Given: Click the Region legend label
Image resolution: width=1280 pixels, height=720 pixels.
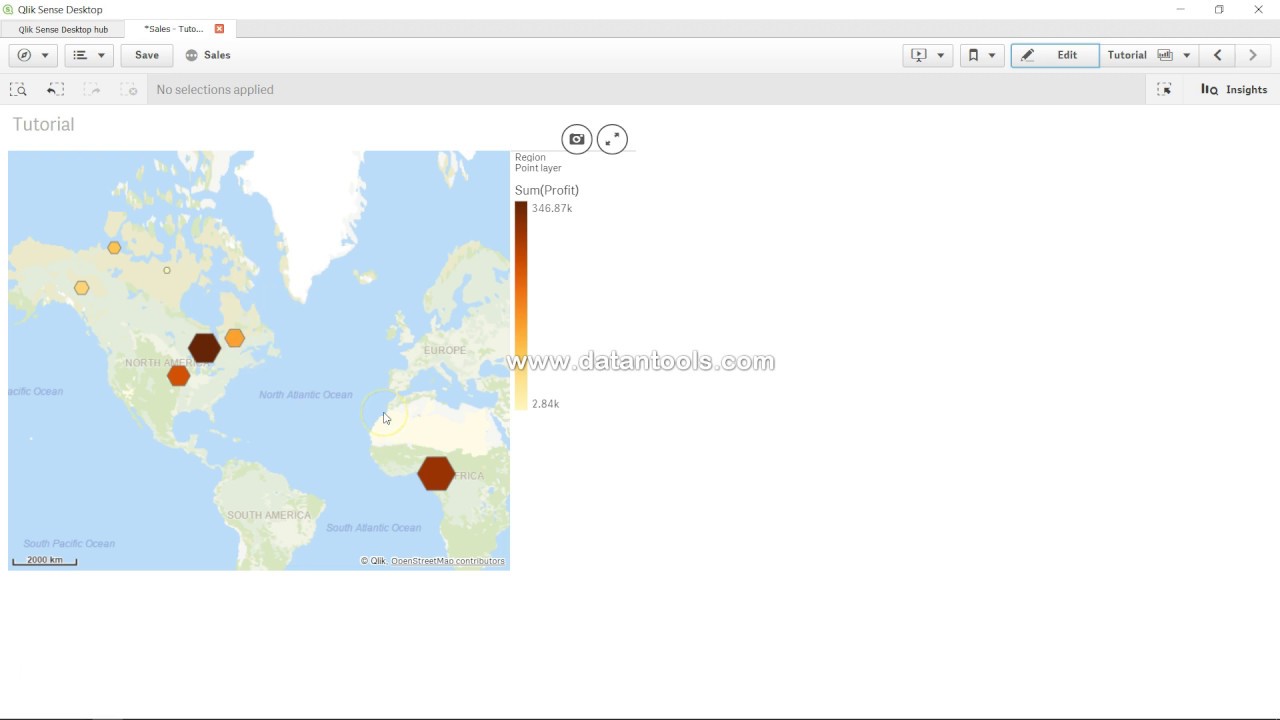Looking at the screenshot, I should pyautogui.click(x=530, y=157).
